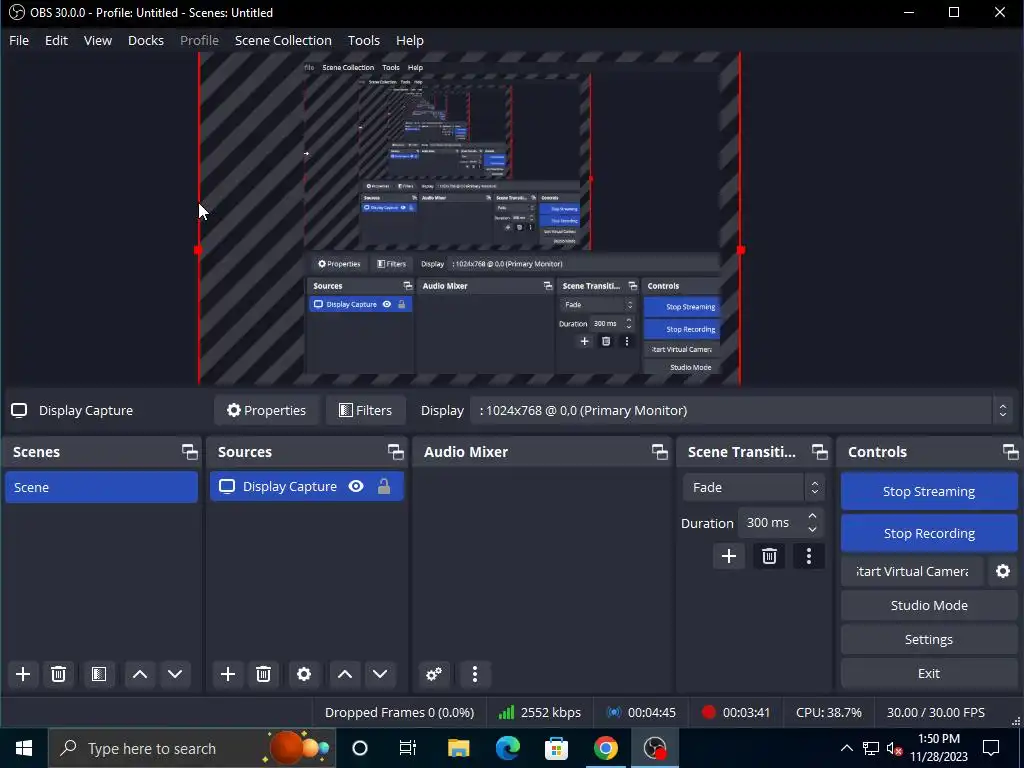Viewport: 1024px width, 768px height.
Task: Open source Filters button in toolbar
Action: (366, 410)
